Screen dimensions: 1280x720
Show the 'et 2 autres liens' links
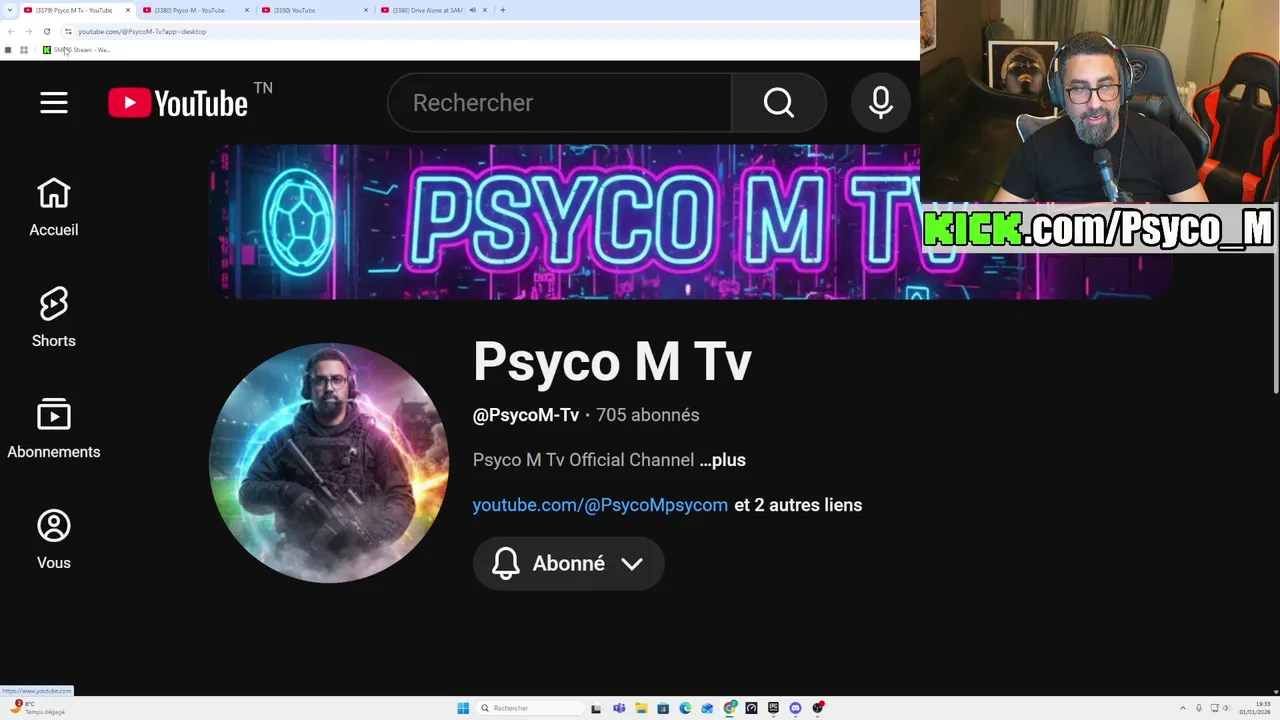(x=798, y=505)
